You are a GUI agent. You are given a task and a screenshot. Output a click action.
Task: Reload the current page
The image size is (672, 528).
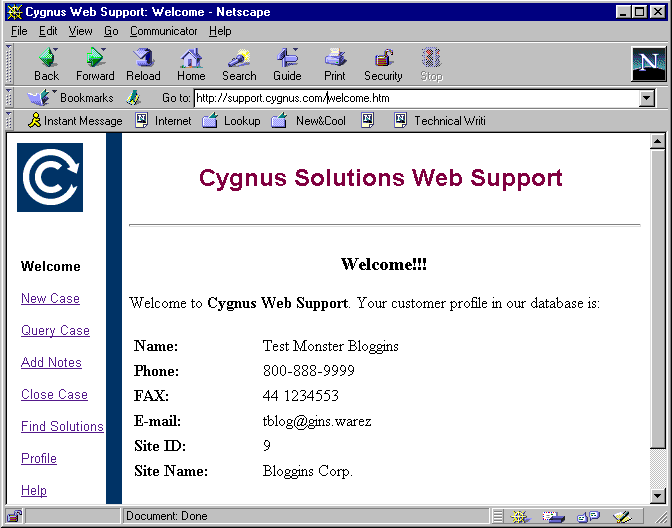pos(143,64)
